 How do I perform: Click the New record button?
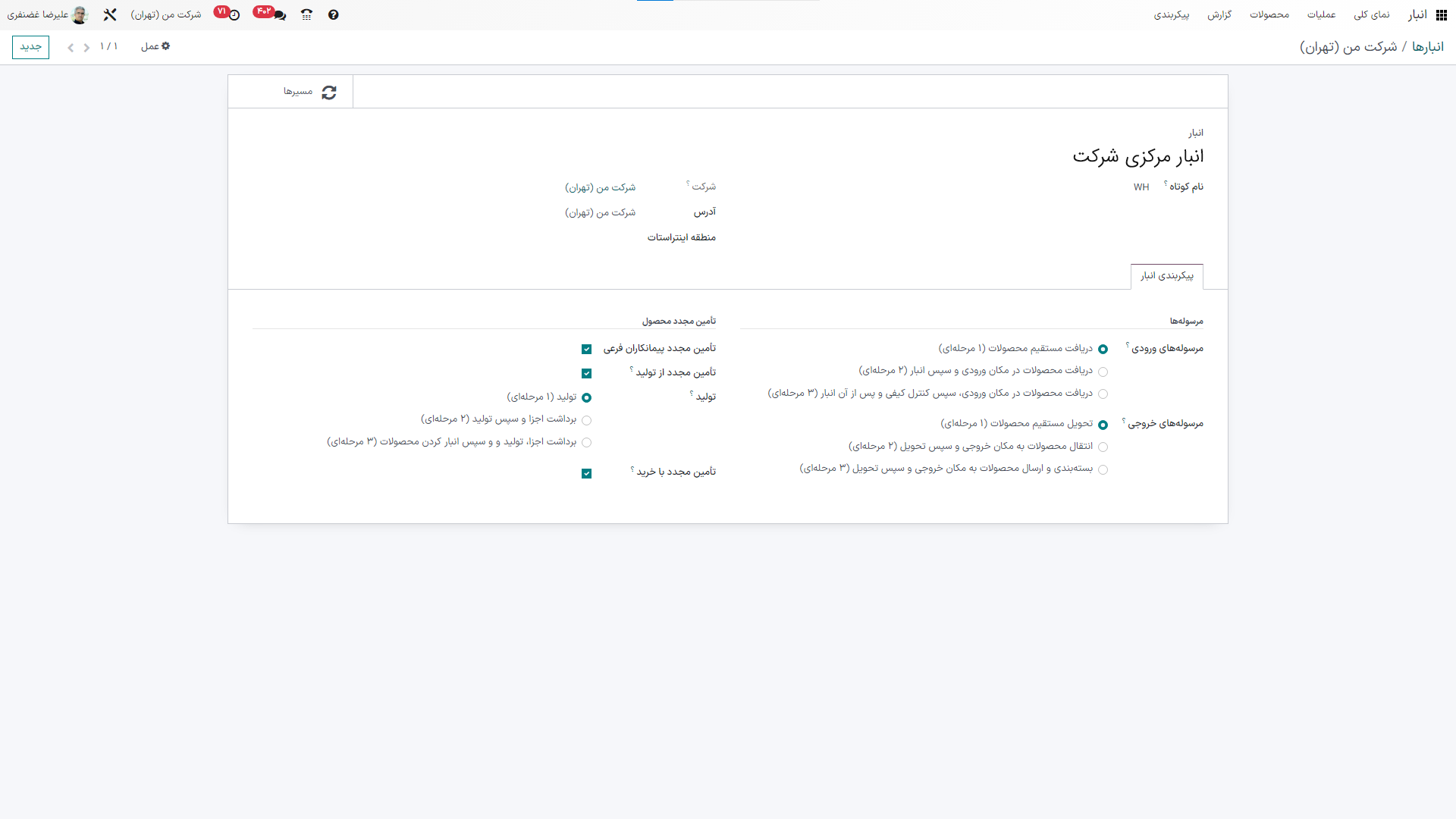pos(30,47)
